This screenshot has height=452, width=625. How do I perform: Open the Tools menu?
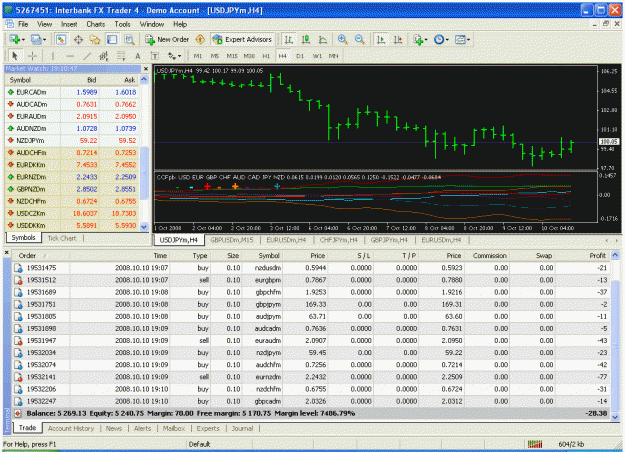pyautogui.click(x=122, y=24)
